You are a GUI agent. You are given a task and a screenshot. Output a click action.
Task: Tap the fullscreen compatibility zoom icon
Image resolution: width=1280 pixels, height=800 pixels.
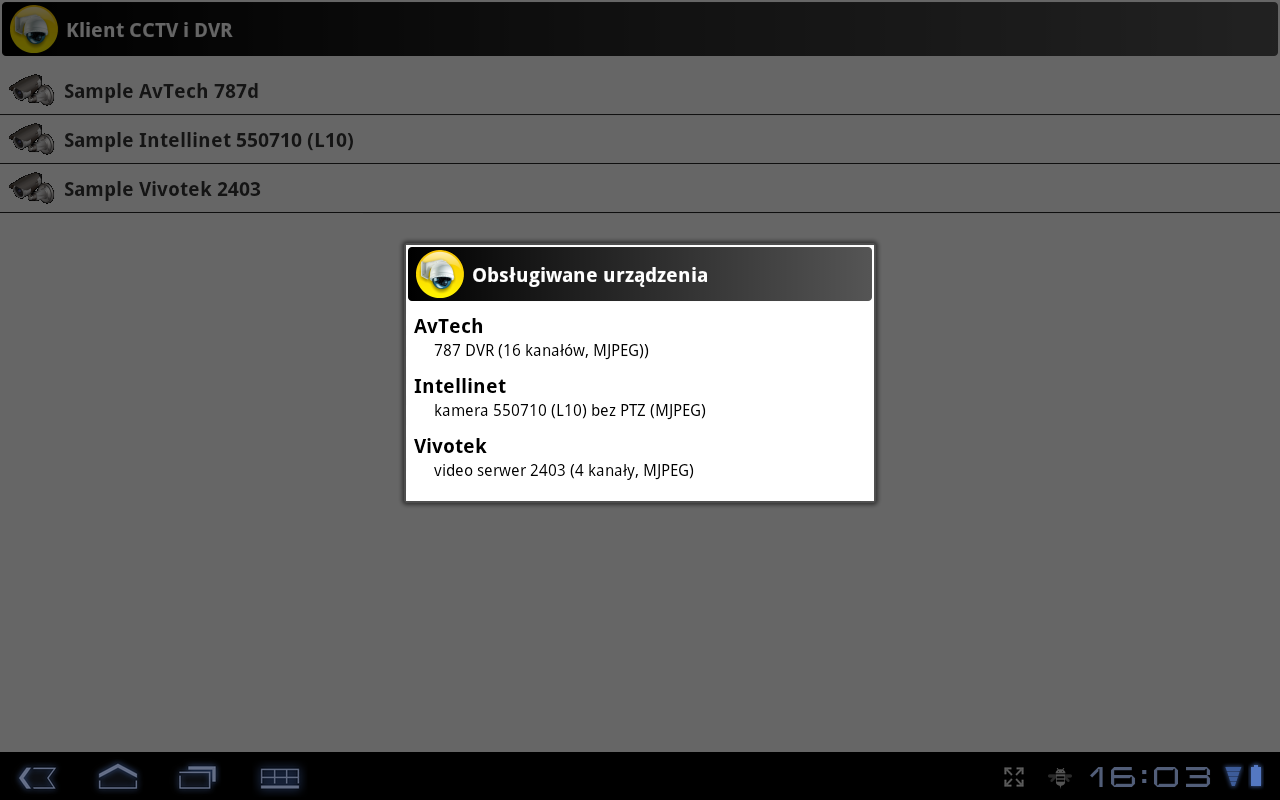pos(1013,777)
